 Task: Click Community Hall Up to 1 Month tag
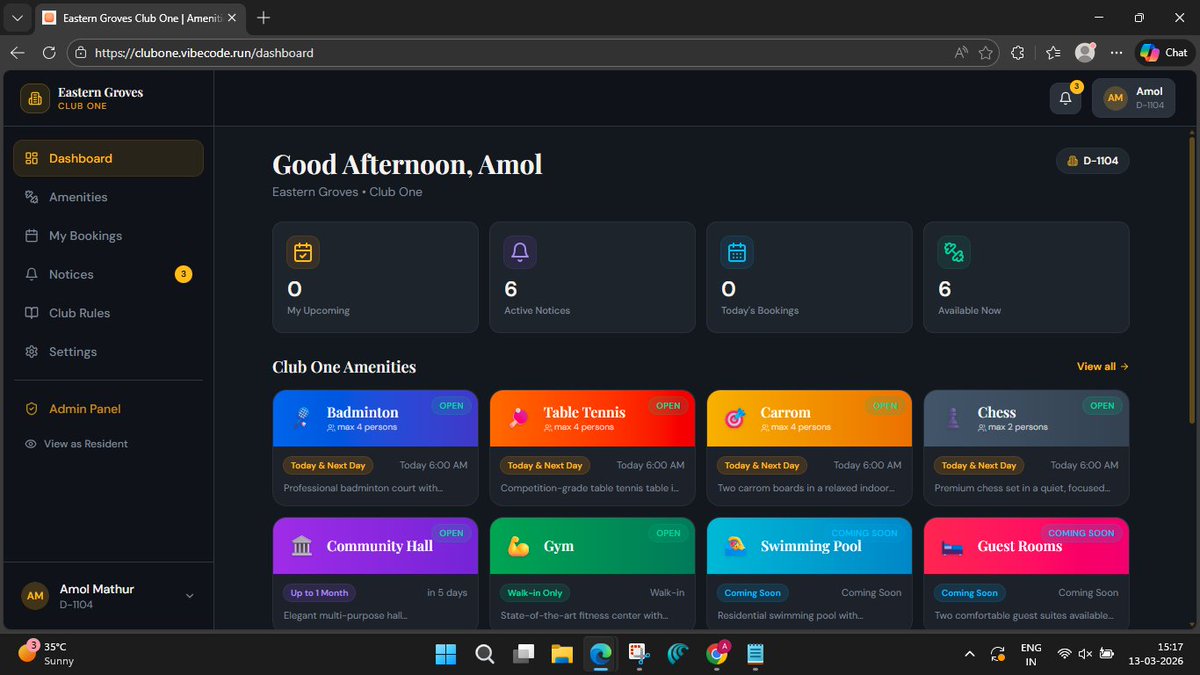pyautogui.click(x=320, y=593)
